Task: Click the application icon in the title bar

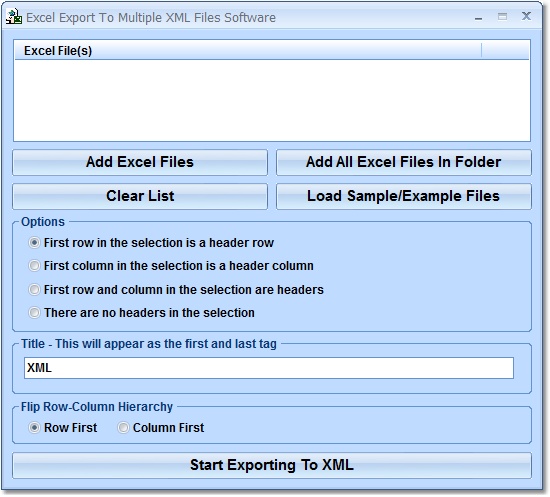Action: [x=14, y=17]
